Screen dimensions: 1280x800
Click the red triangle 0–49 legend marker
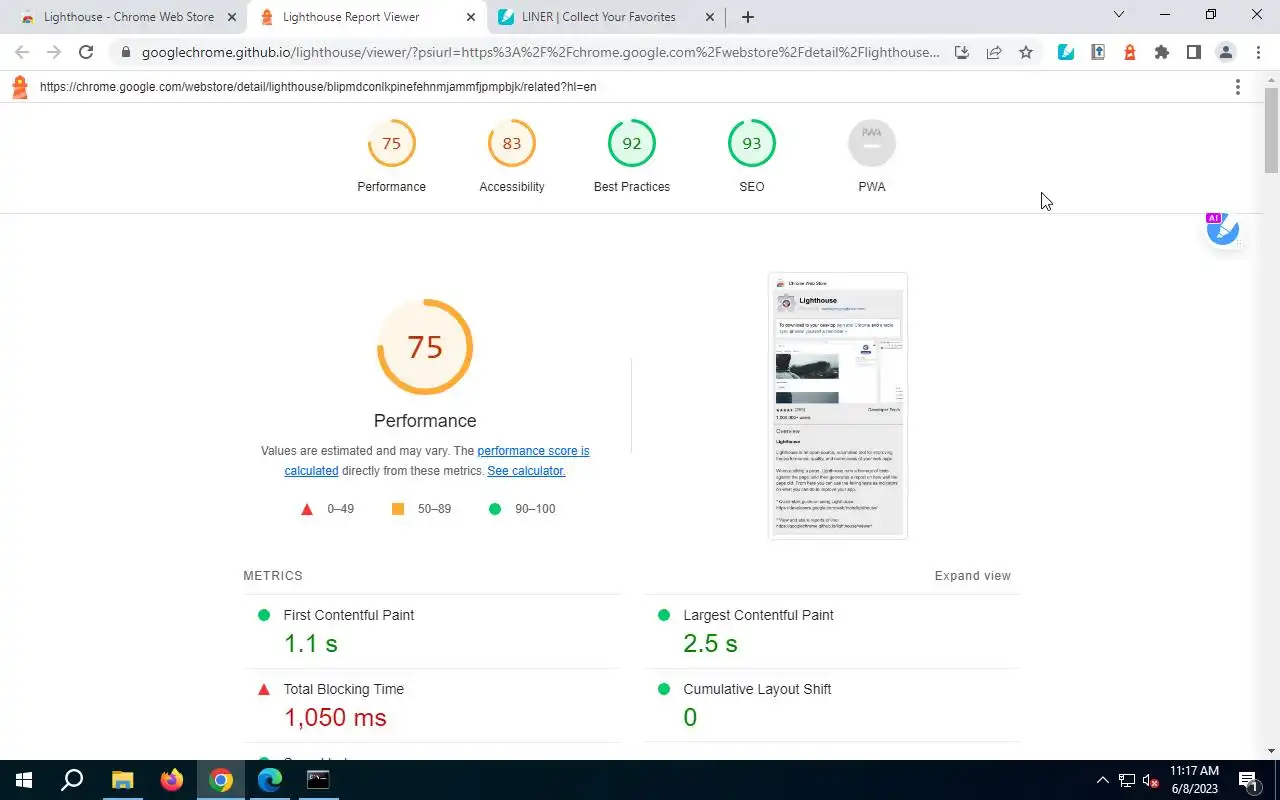click(x=307, y=509)
